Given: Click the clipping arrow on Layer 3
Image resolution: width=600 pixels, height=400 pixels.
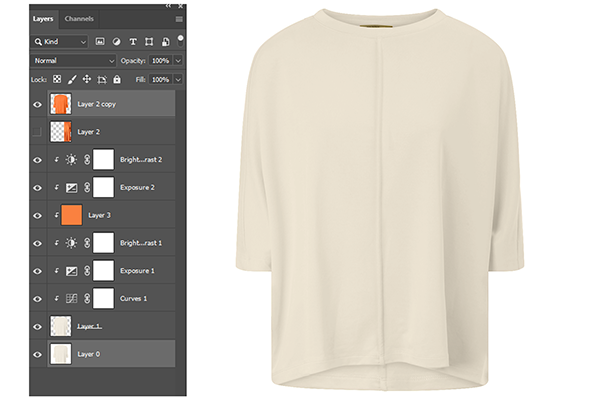Looking at the screenshot, I should click(x=56, y=215).
